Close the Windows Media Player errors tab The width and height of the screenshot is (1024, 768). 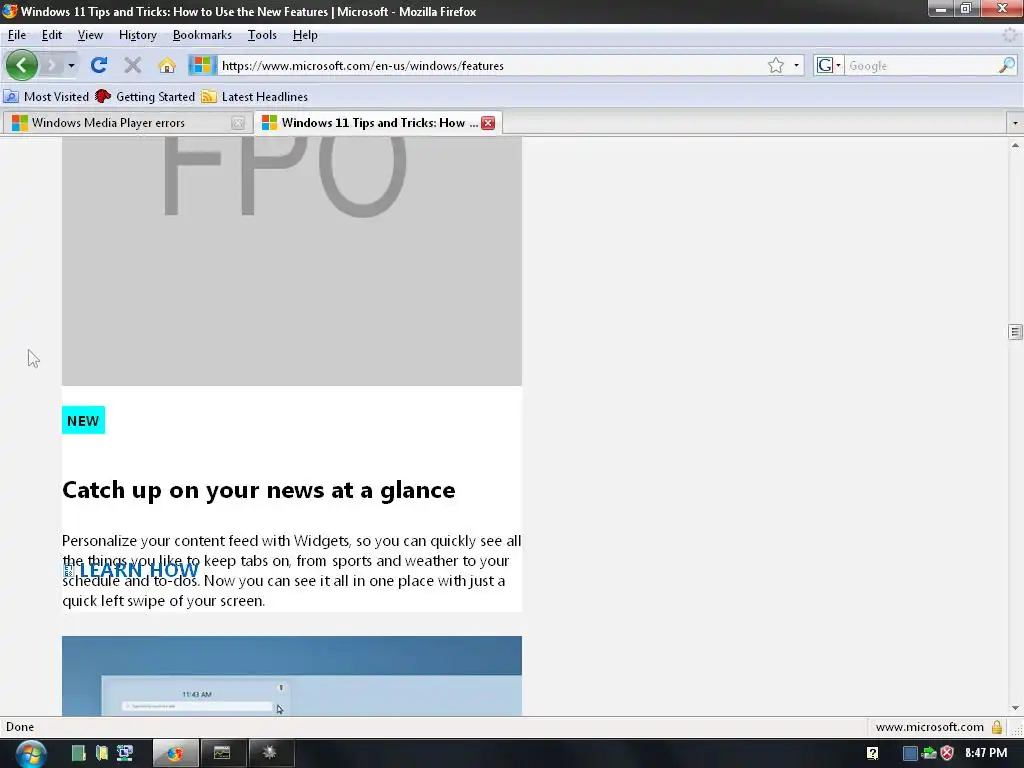pyautogui.click(x=238, y=123)
